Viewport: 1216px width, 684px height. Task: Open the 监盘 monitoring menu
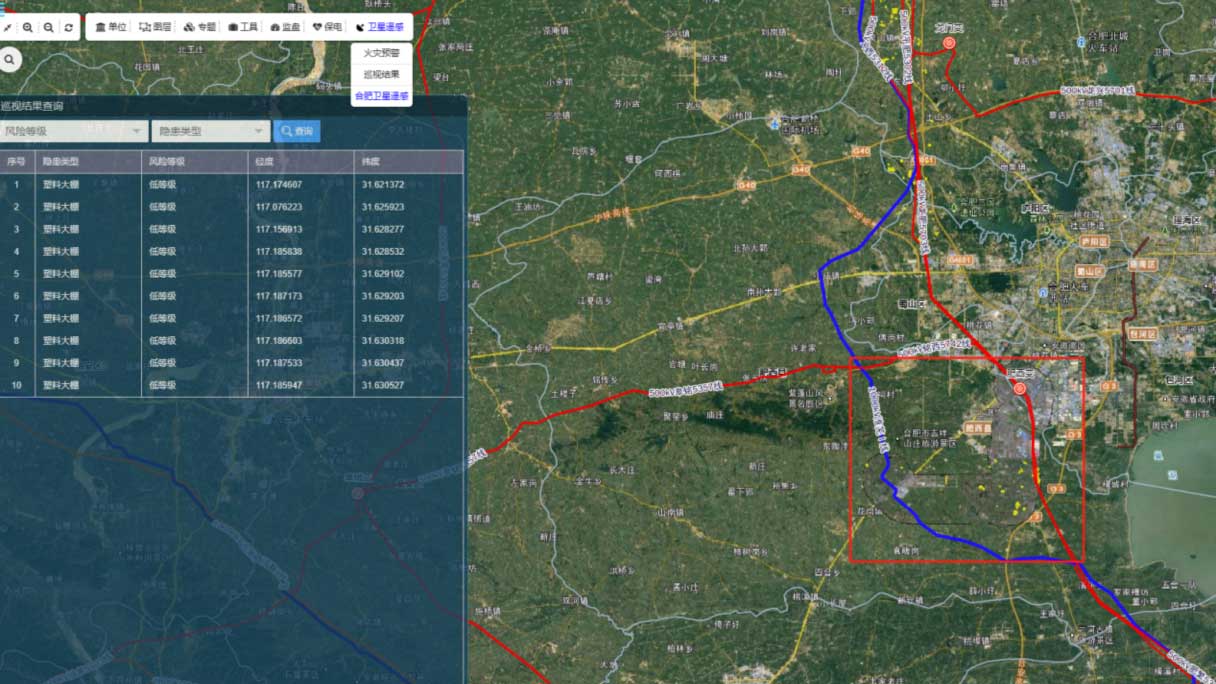tap(285, 27)
